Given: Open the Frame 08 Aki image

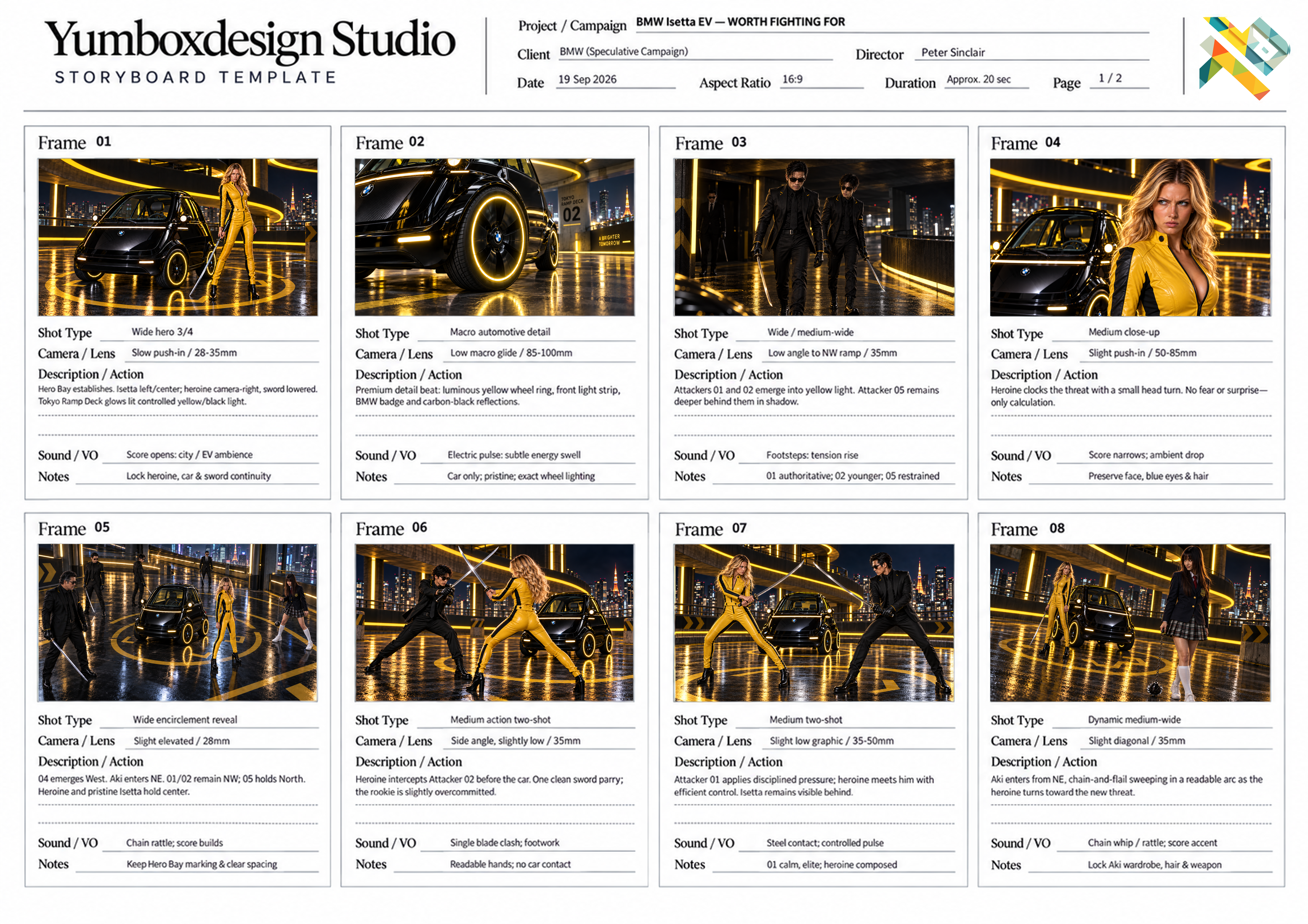Looking at the screenshot, I should [1130, 623].
